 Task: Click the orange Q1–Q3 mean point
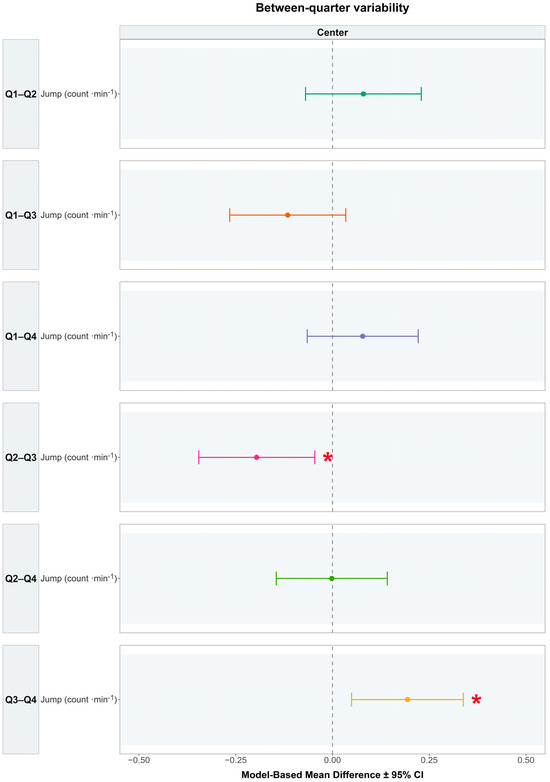(x=288, y=215)
